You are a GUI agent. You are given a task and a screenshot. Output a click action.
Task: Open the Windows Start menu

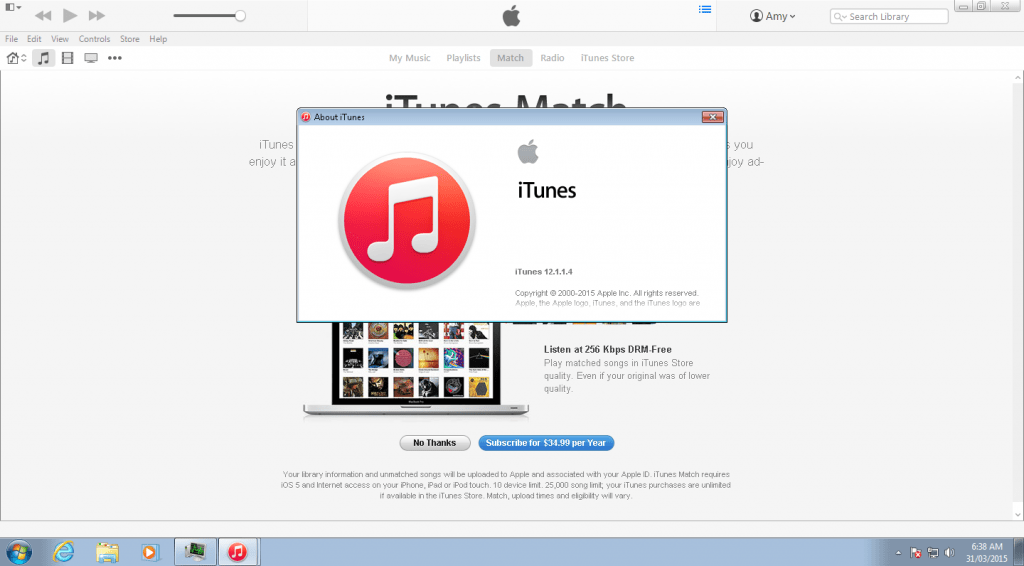[x=18, y=552]
